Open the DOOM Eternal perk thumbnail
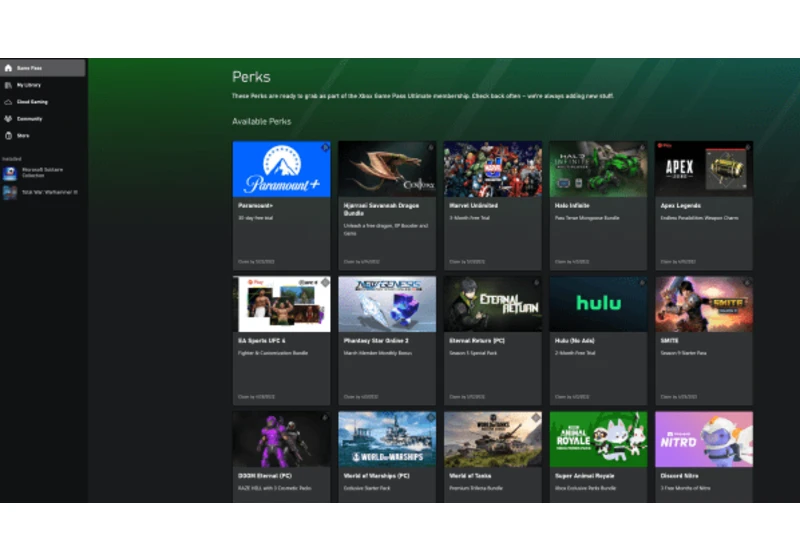 (x=282, y=440)
